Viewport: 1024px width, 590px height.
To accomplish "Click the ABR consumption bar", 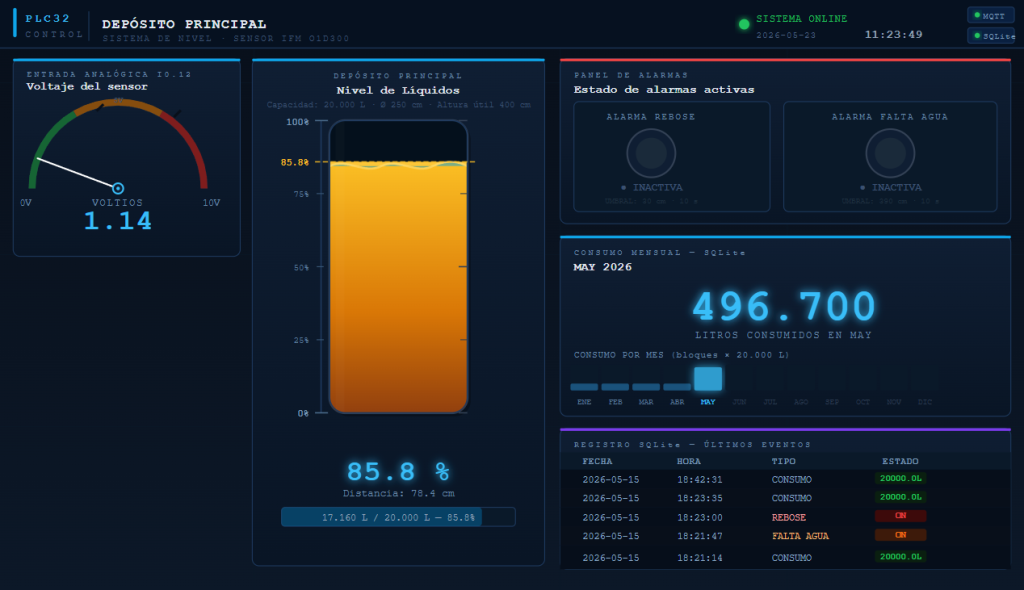I will (677, 387).
